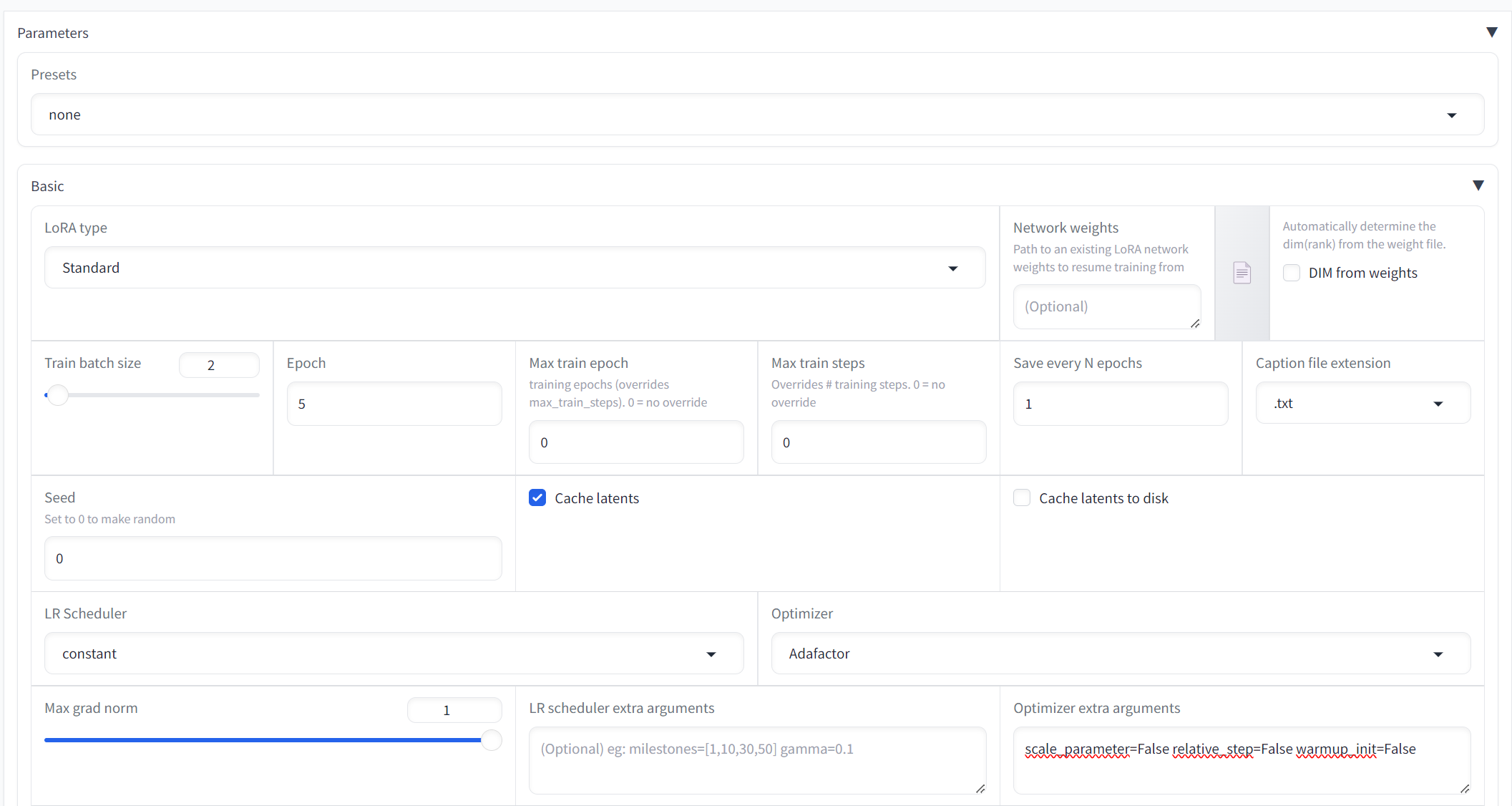Enable Cache latents to disk

pyautogui.click(x=1022, y=498)
